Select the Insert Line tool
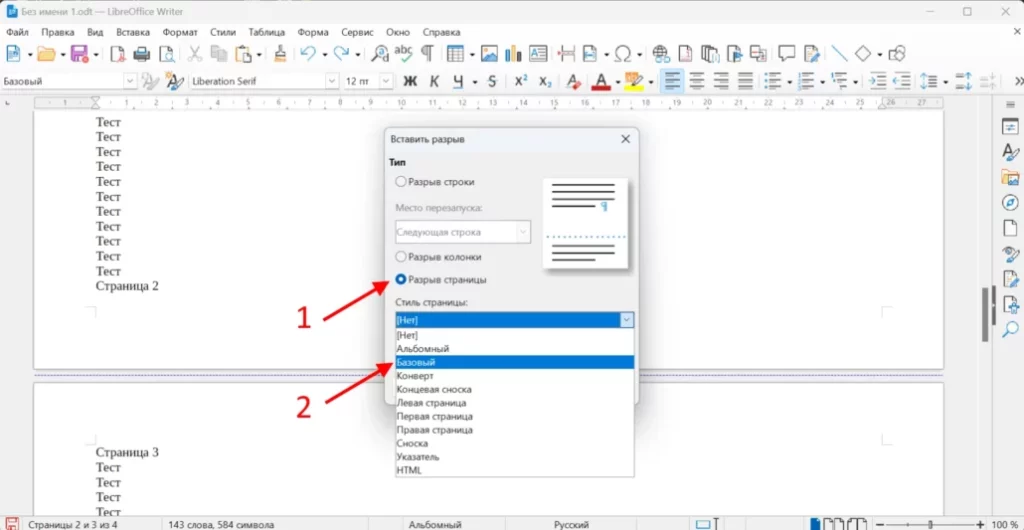This screenshot has height=530, width=1024. coord(839,54)
